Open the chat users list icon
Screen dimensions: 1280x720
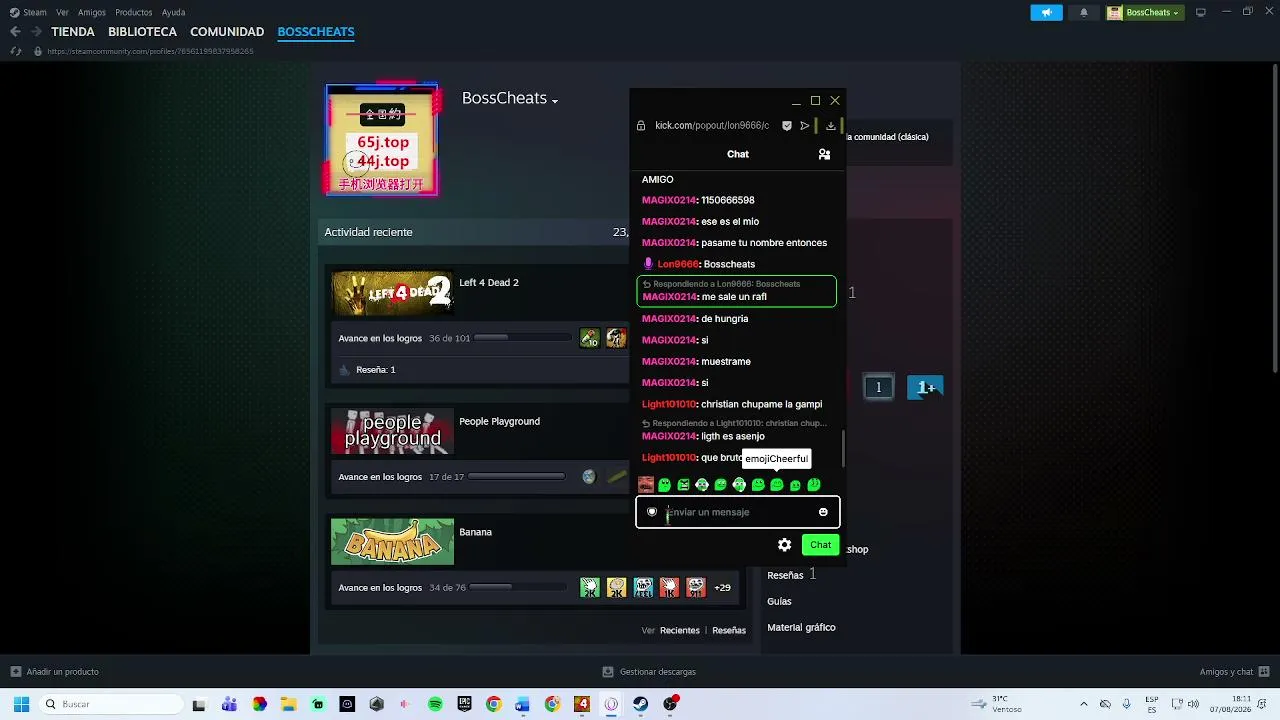[824, 154]
